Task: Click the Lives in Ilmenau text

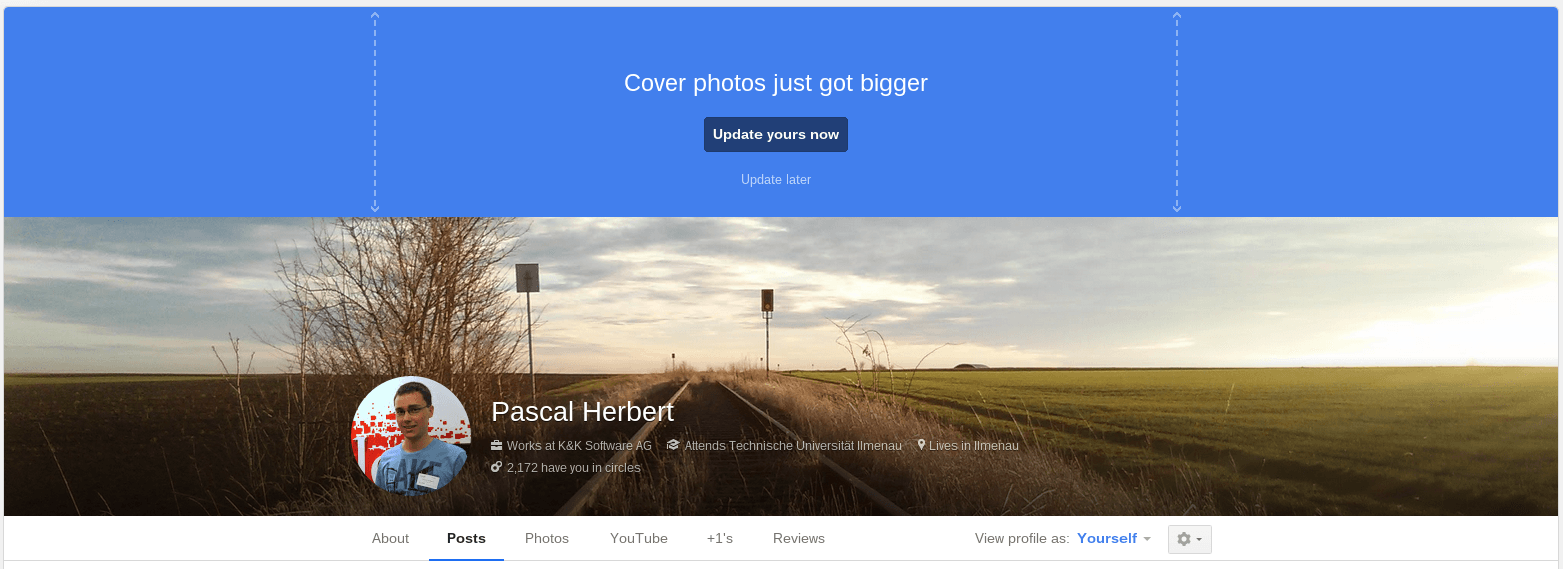Action: [x=973, y=446]
